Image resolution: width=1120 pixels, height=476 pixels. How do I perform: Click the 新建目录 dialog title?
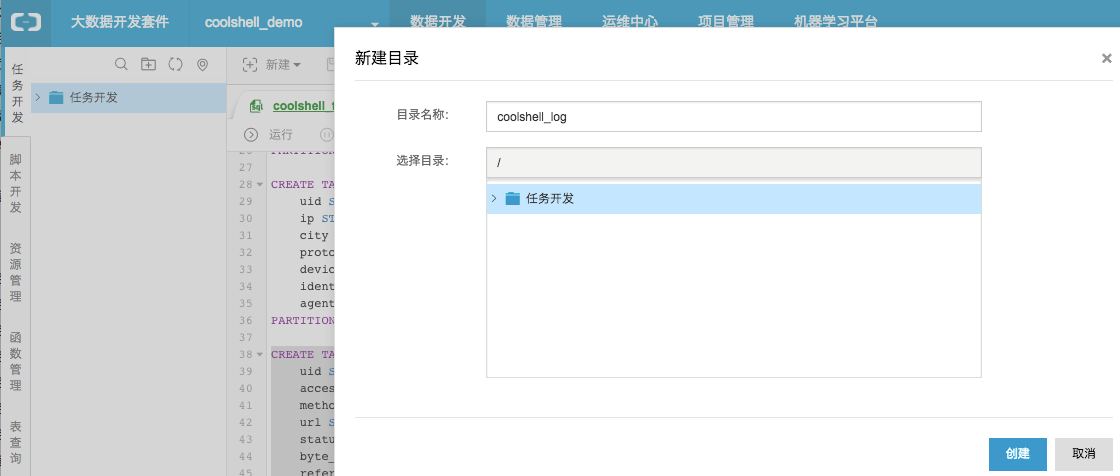click(x=386, y=59)
